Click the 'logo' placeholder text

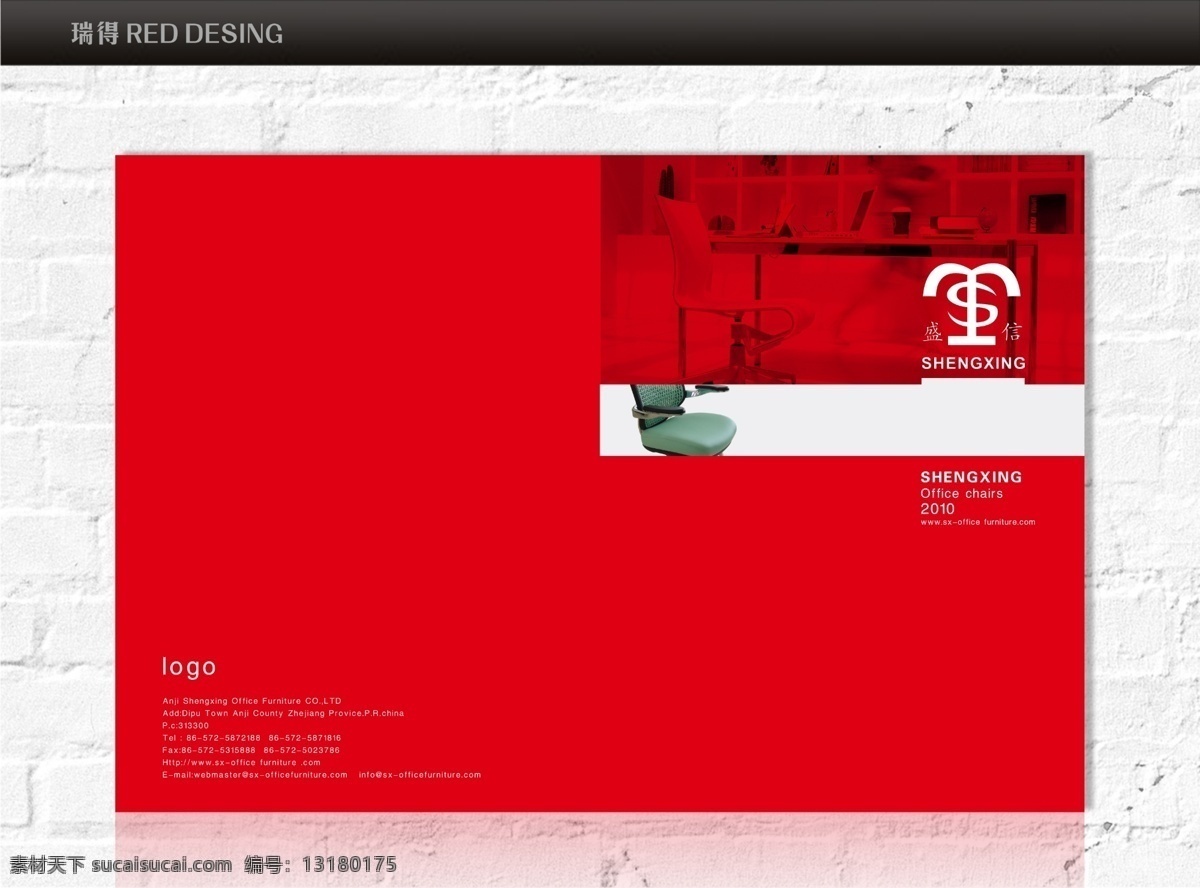[x=189, y=667]
